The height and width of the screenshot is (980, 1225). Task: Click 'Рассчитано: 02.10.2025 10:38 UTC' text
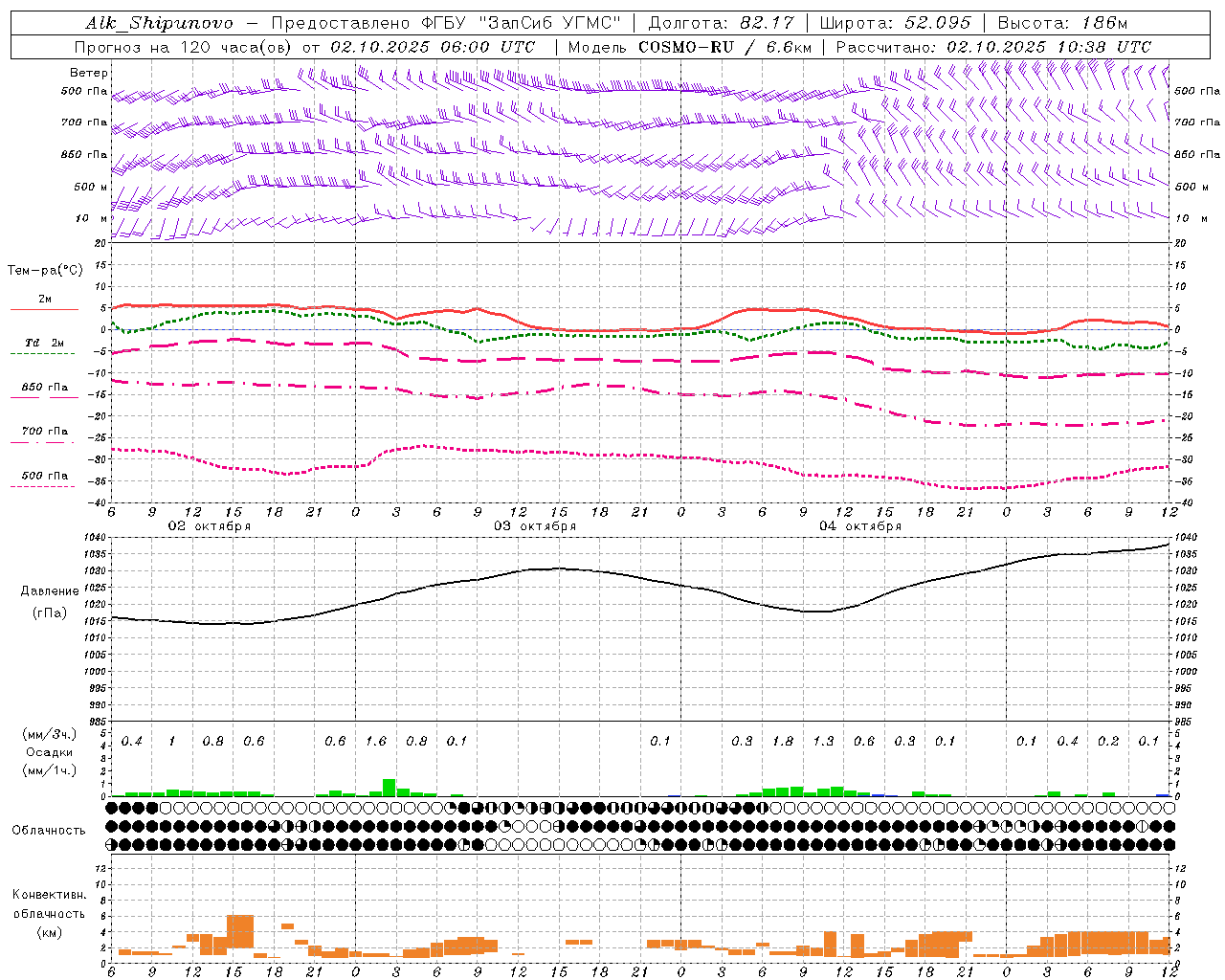(993, 47)
